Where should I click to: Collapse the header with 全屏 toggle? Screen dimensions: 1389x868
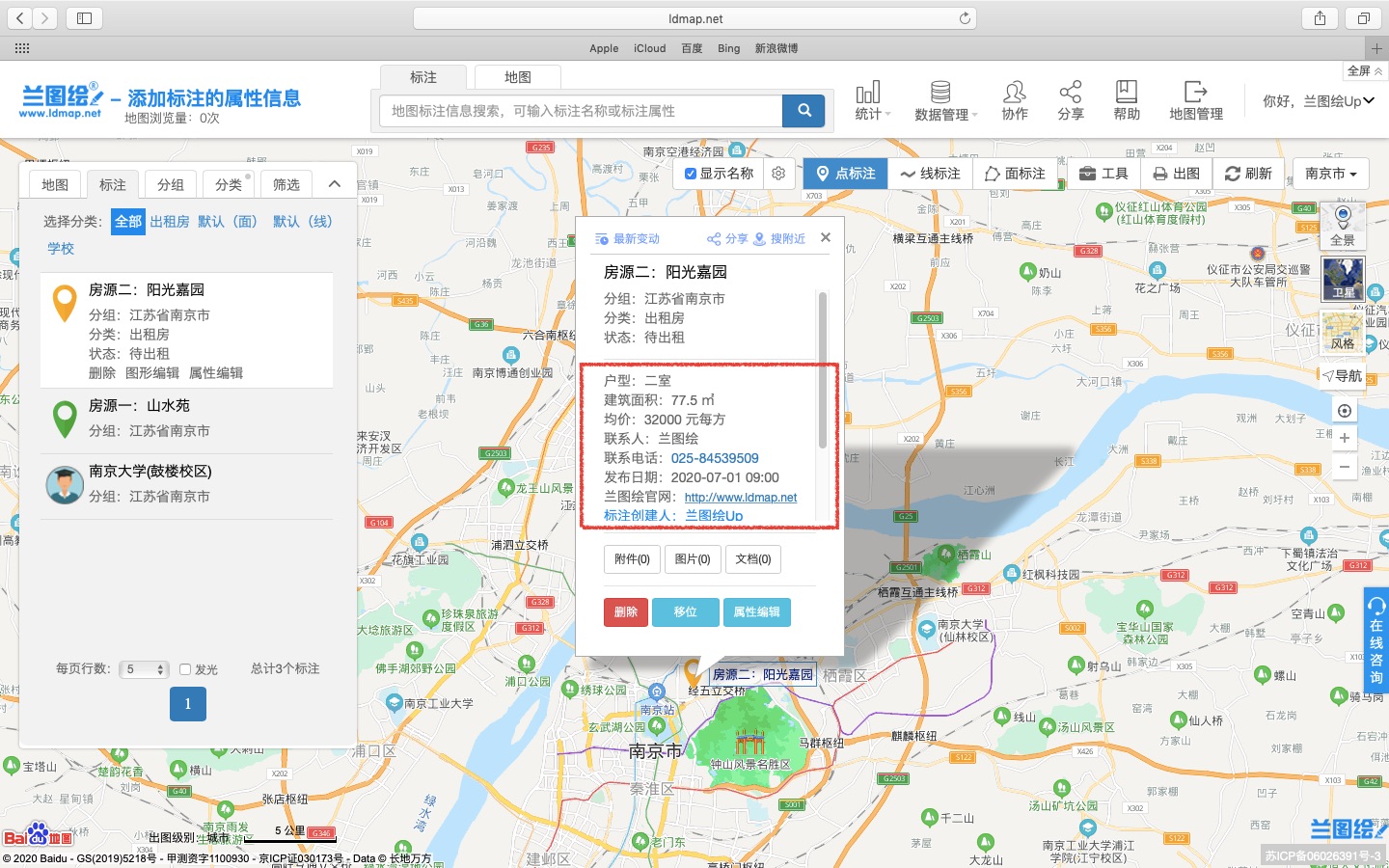click(1365, 71)
